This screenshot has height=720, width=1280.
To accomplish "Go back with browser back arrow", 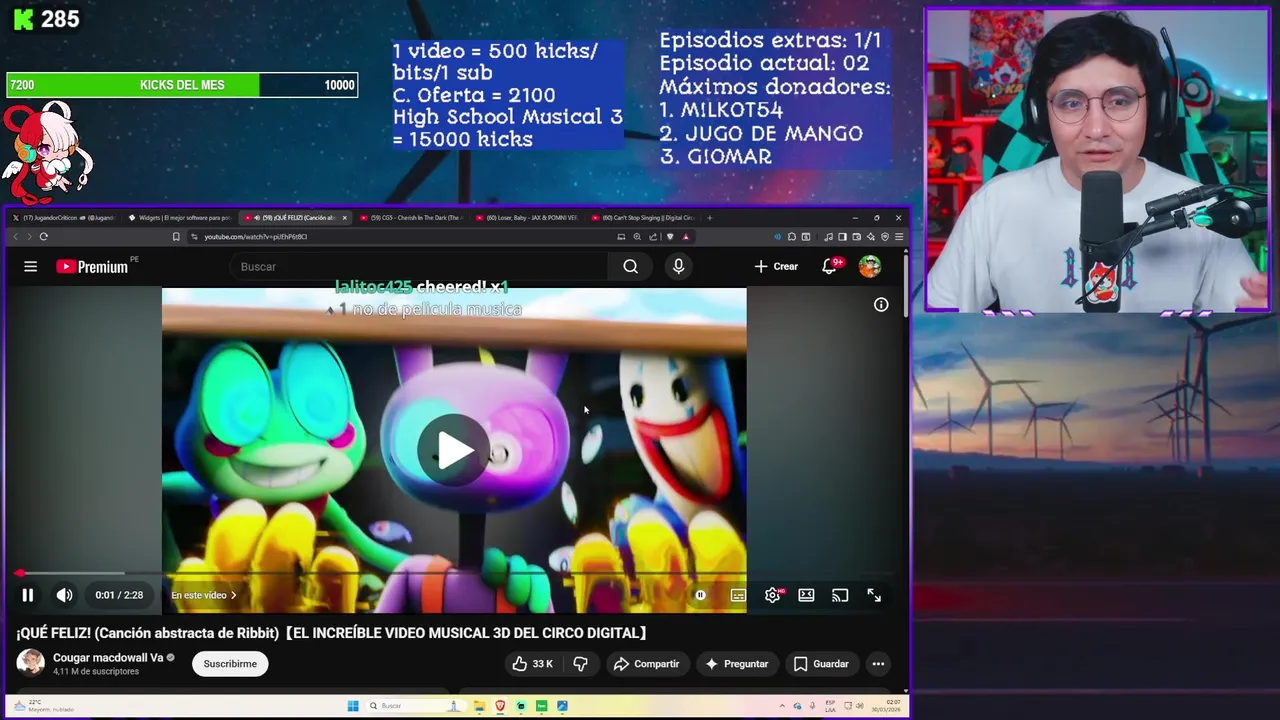I will click(x=15, y=237).
